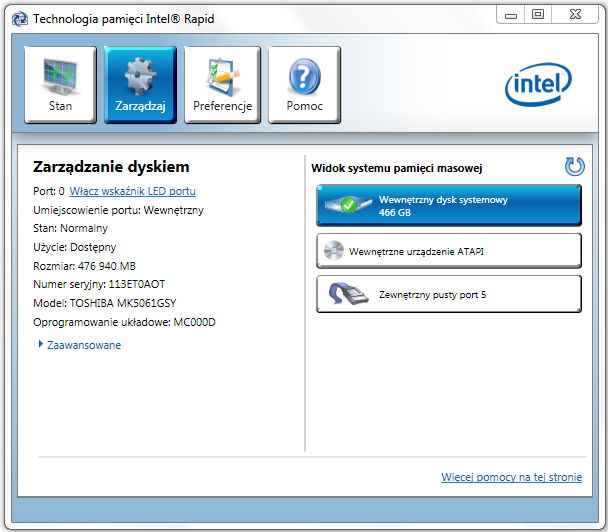Screen dimensions: 608x532
Task: Click the Zarządzanie dyskiem heading
Action: (111, 167)
